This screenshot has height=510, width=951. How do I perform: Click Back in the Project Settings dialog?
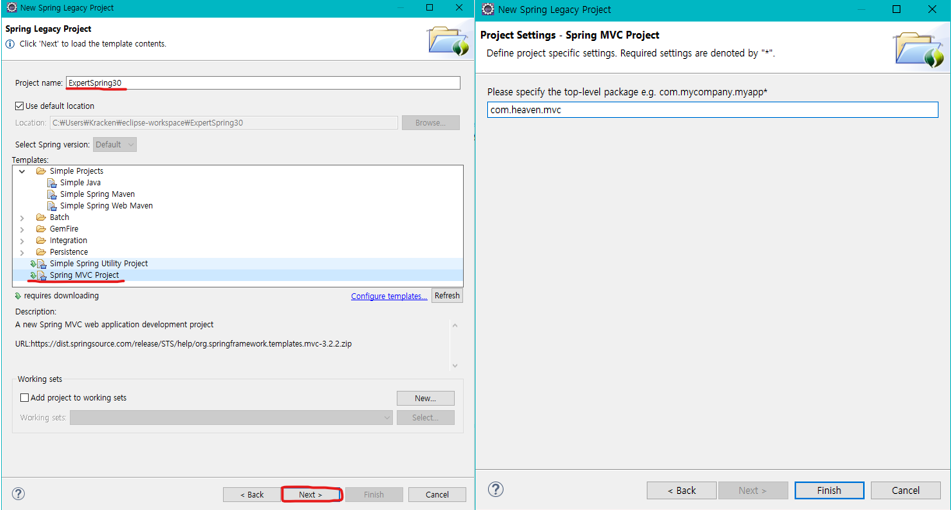(682, 490)
